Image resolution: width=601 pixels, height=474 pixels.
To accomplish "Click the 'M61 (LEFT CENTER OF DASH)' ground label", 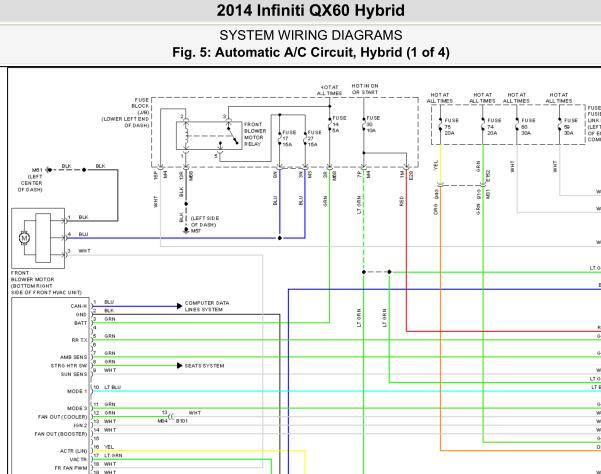I will 31,180.
